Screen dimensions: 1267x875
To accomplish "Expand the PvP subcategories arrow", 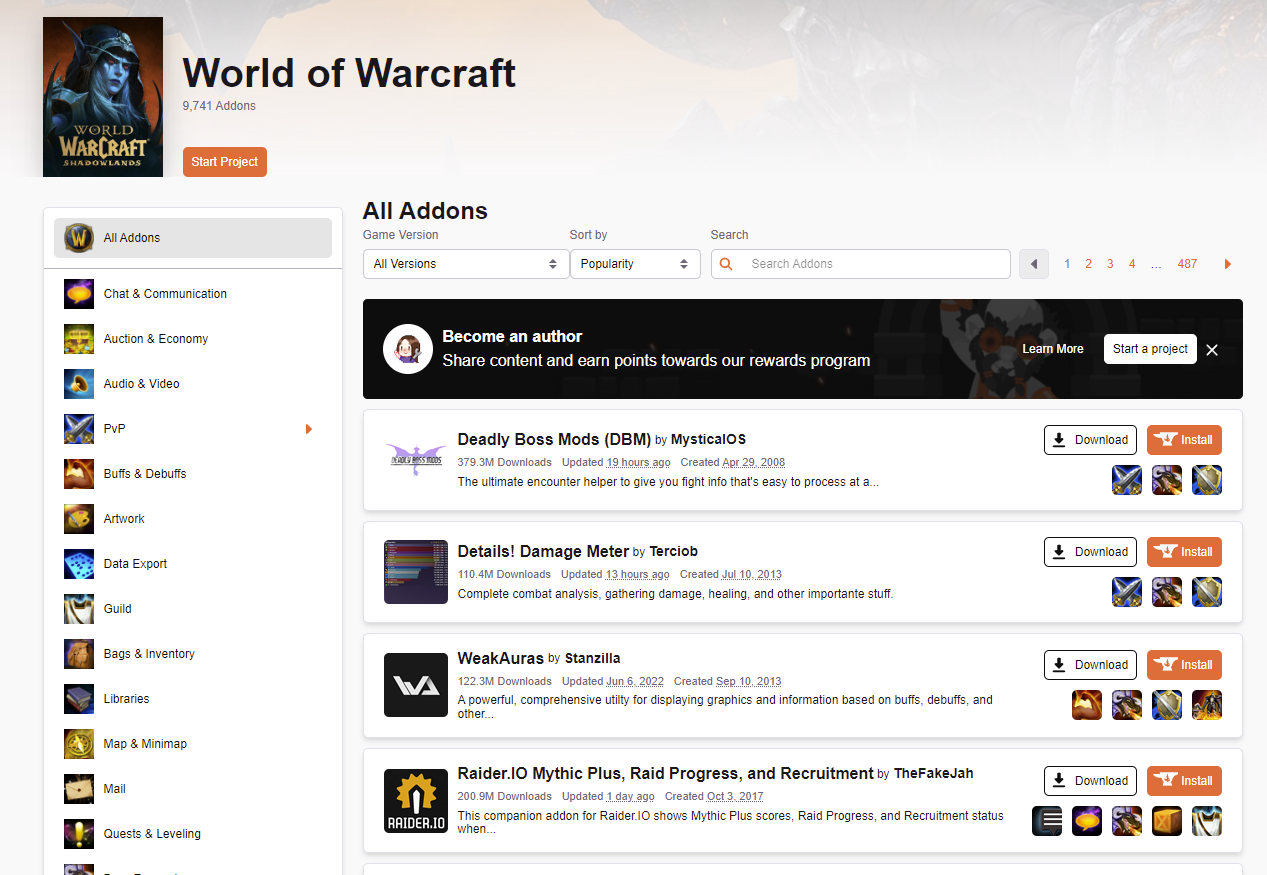I will click(x=309, y=429).
